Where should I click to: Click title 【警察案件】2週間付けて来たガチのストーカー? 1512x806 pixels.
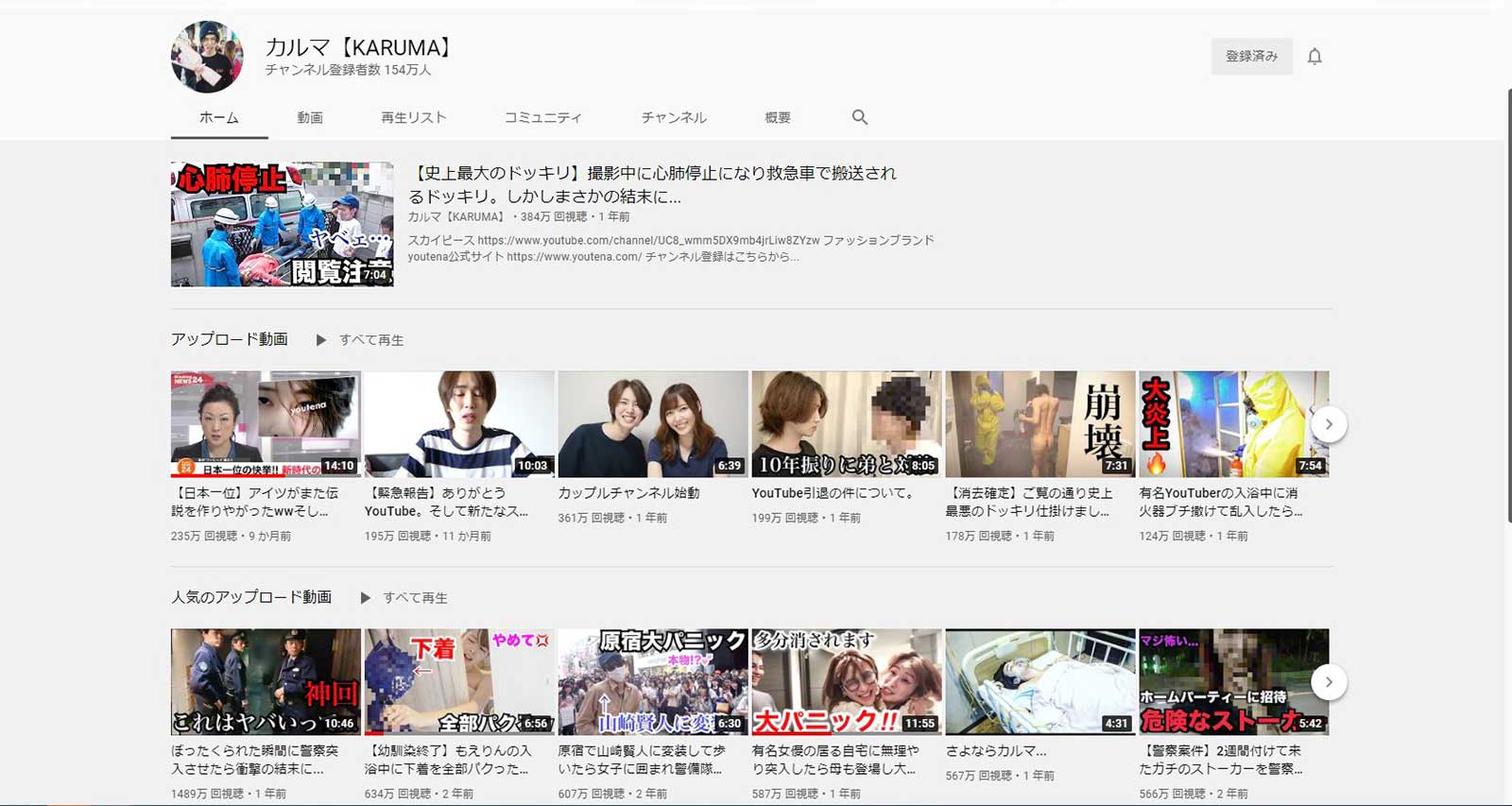coord(1222,760)
